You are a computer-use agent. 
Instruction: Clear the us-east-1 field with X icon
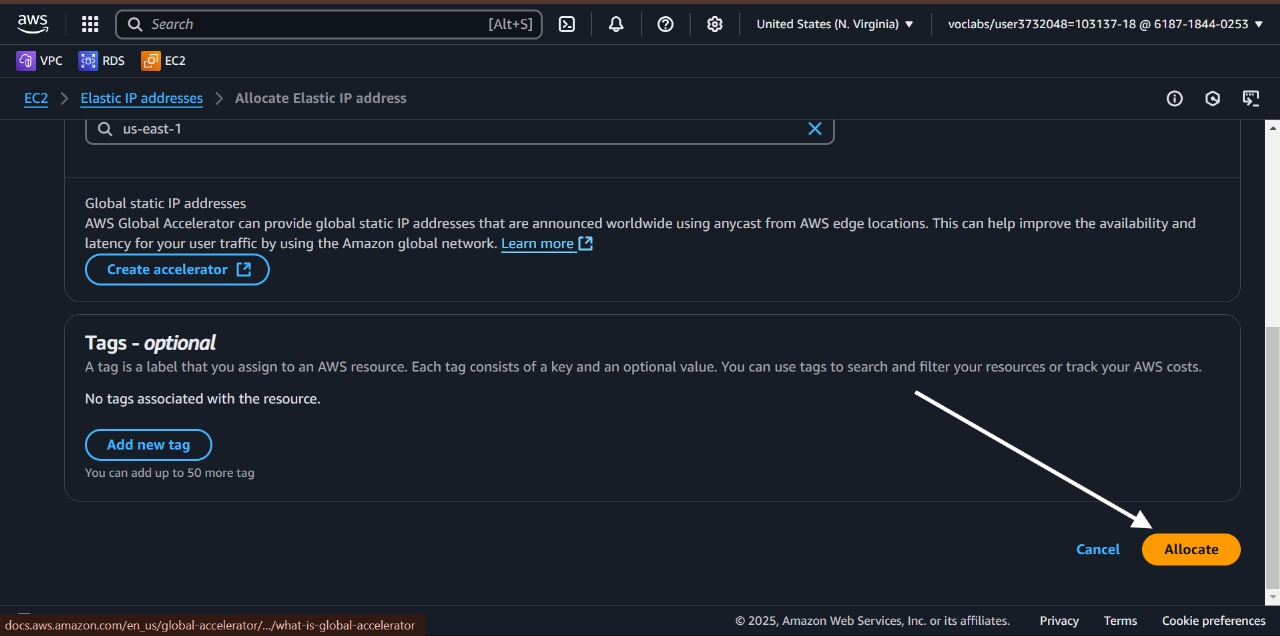pyautogui.click(x=814, y=129)
